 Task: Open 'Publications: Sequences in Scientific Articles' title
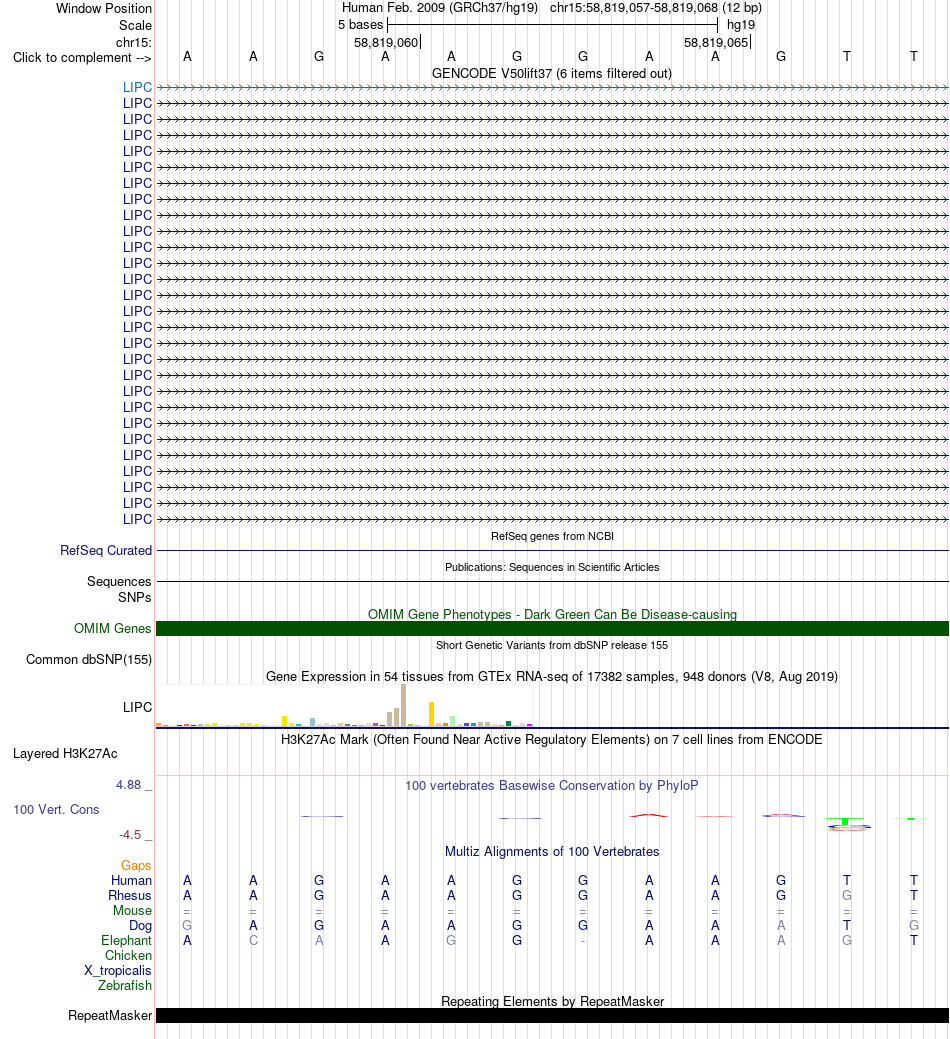coord(552,567)
